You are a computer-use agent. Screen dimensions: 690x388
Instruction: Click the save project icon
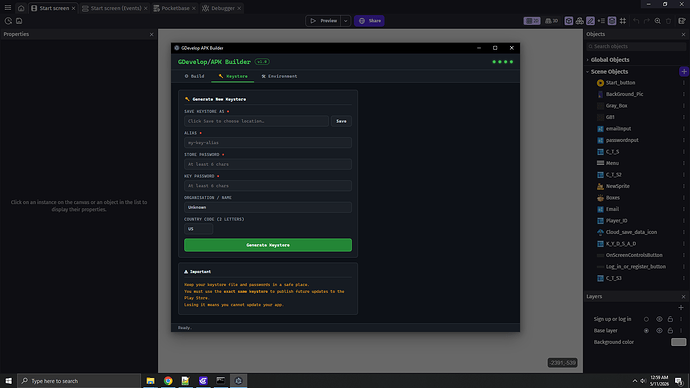point(19,21)
